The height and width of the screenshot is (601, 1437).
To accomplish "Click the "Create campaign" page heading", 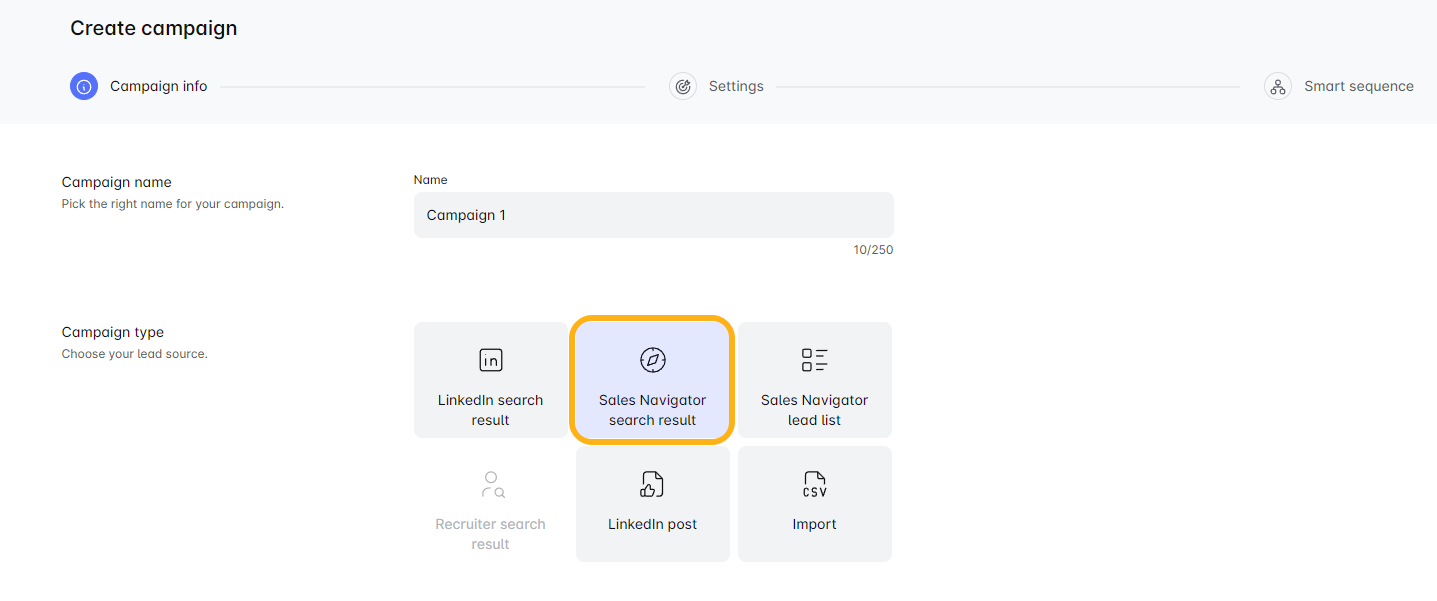I will pyautogui.click(x=153, y=28).
